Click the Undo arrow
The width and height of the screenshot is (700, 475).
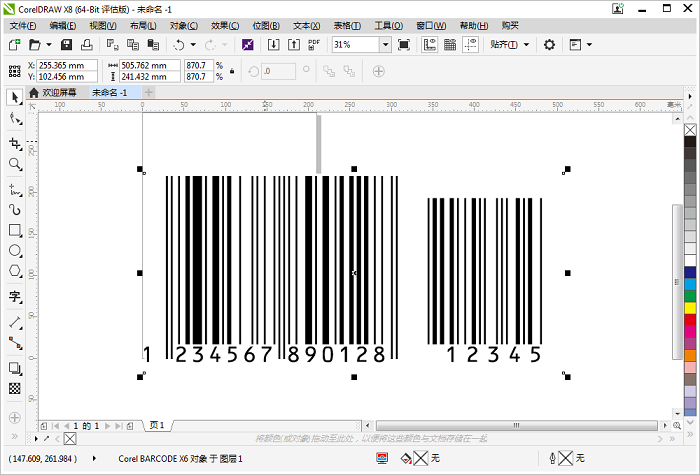point(179,45)
